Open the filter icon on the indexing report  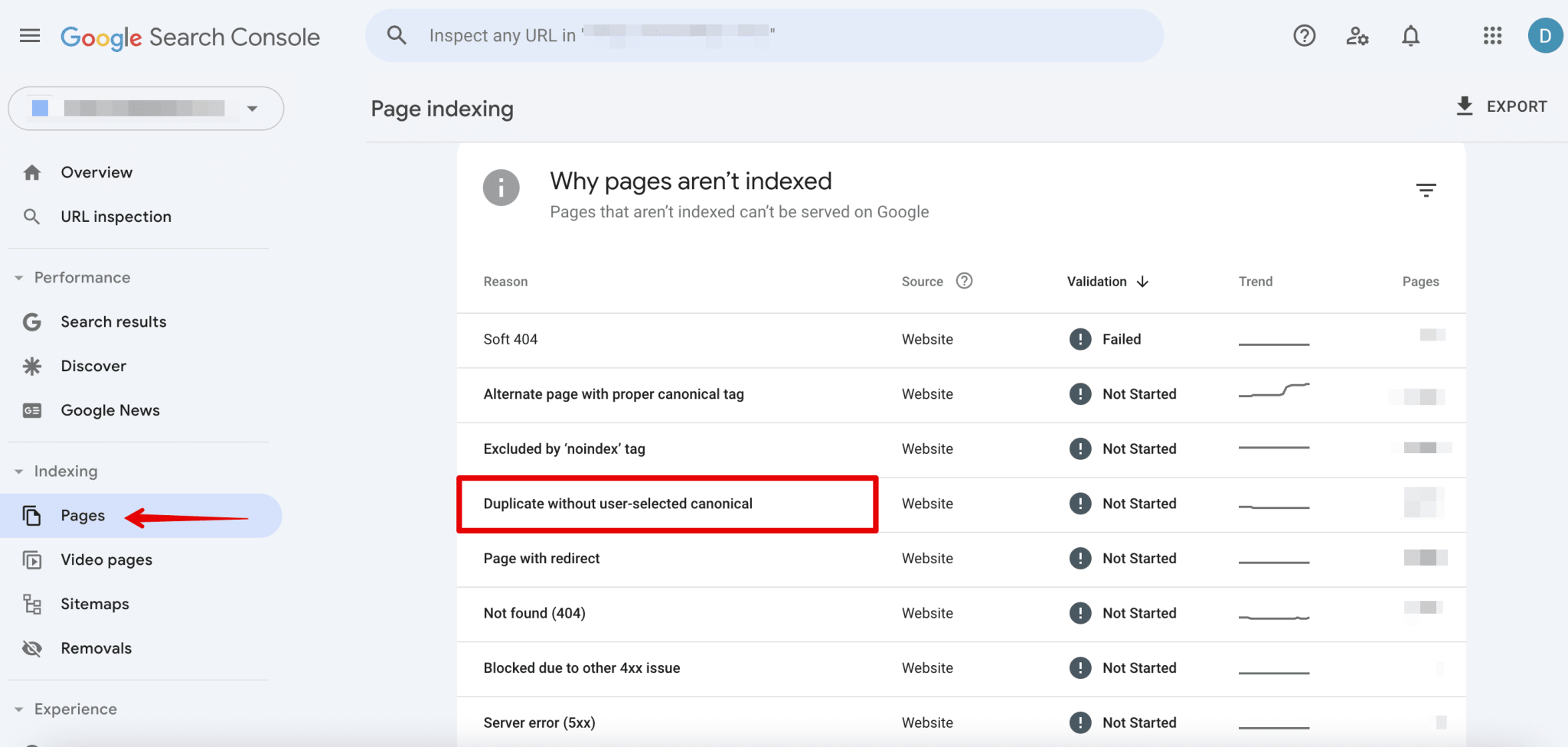click(x=1426, y=189)
